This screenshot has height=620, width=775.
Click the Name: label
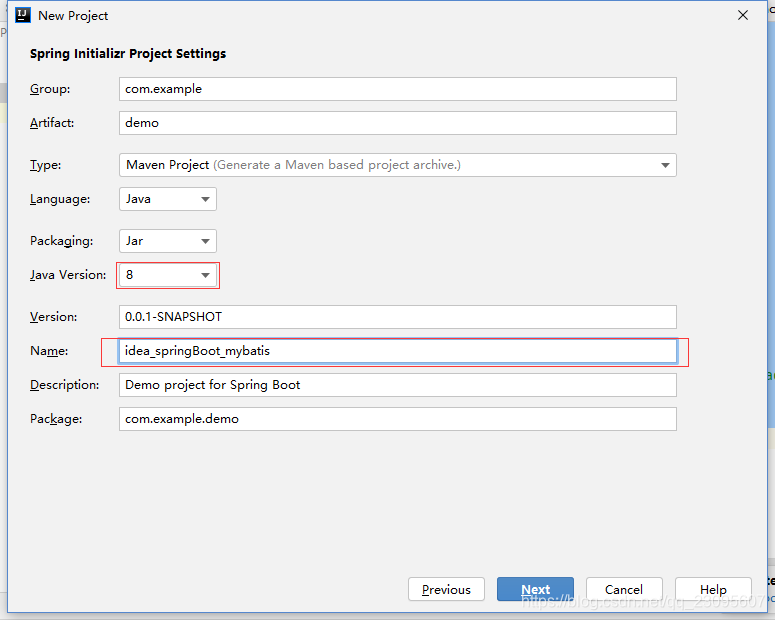(x=49, y=351)
